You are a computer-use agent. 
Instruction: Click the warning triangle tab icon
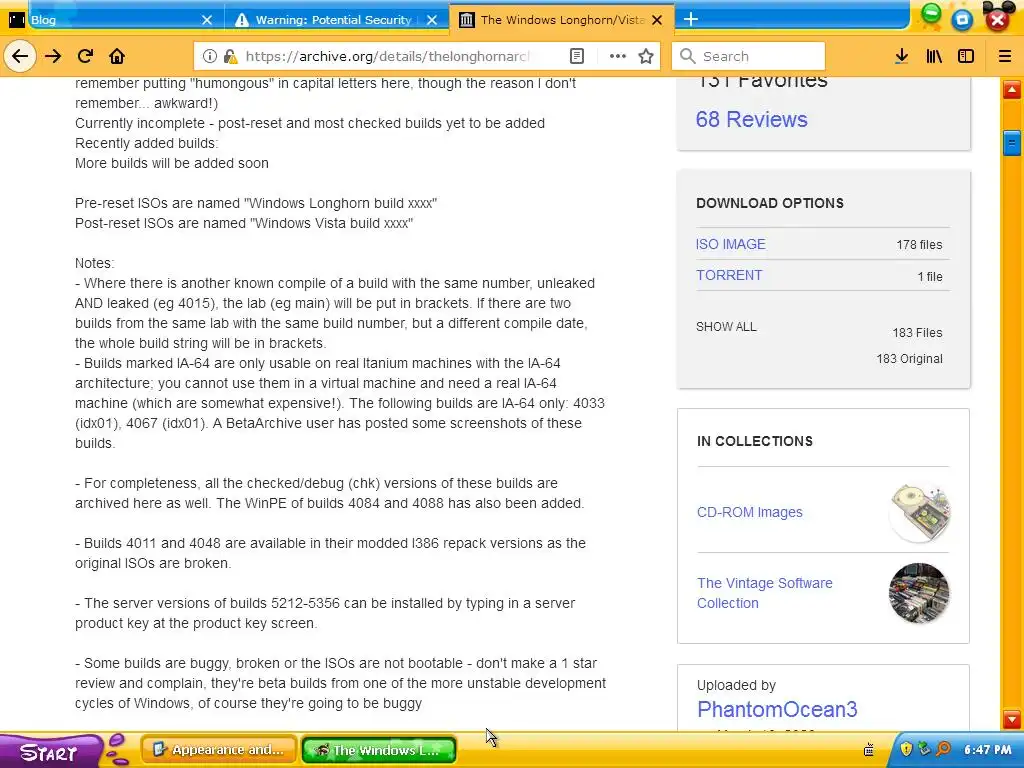coord(242,20)
